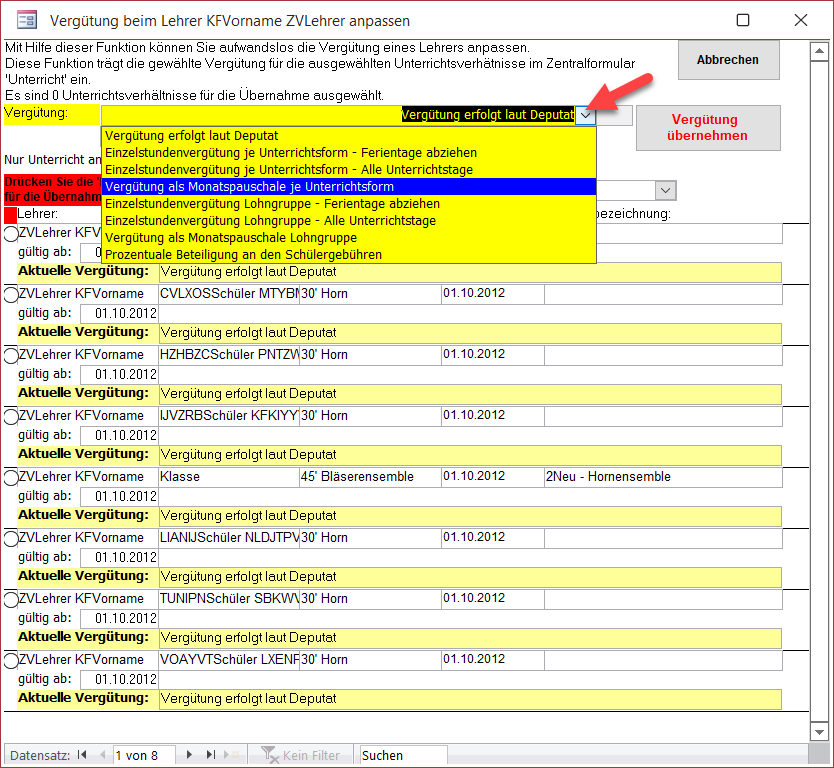Collapse the Vergütung dropdown arrow
Screen dimensions: 834x768
pyautogui.click(x=586, y=115)
